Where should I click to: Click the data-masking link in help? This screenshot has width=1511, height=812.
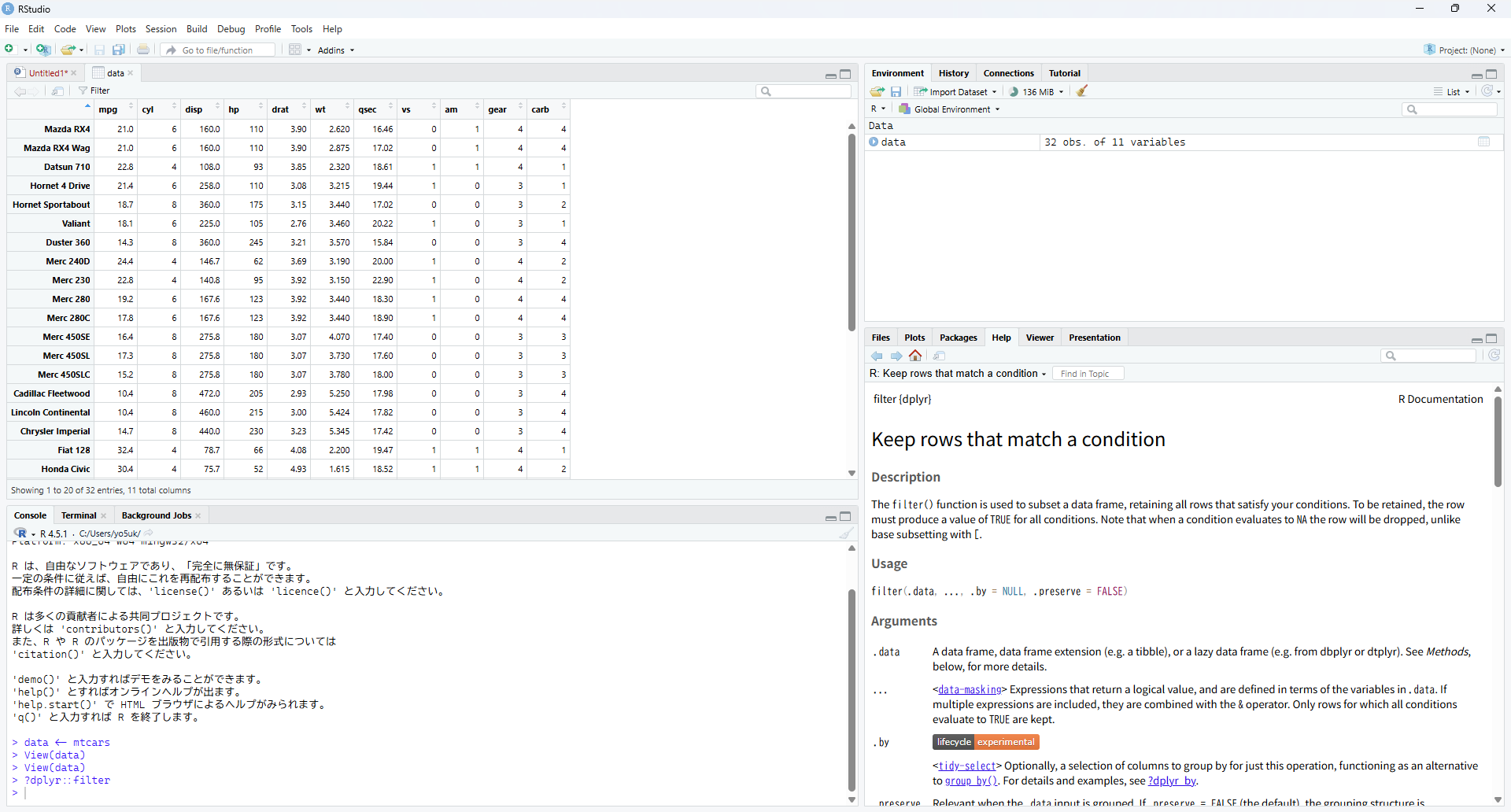(x=968, y=690)
